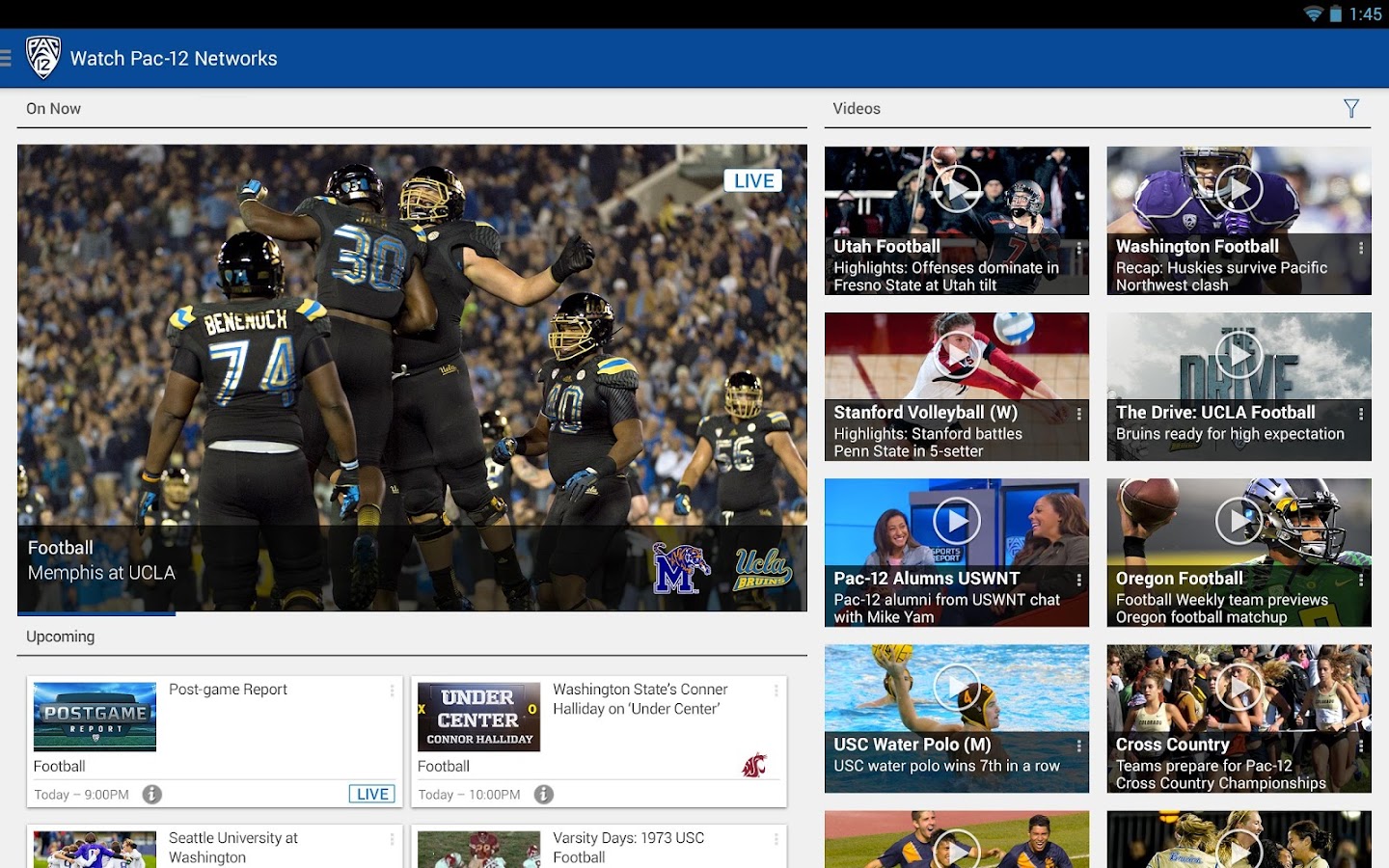
Task: Open overflow menu for Washington Football video
Action: pos(1361,248)
